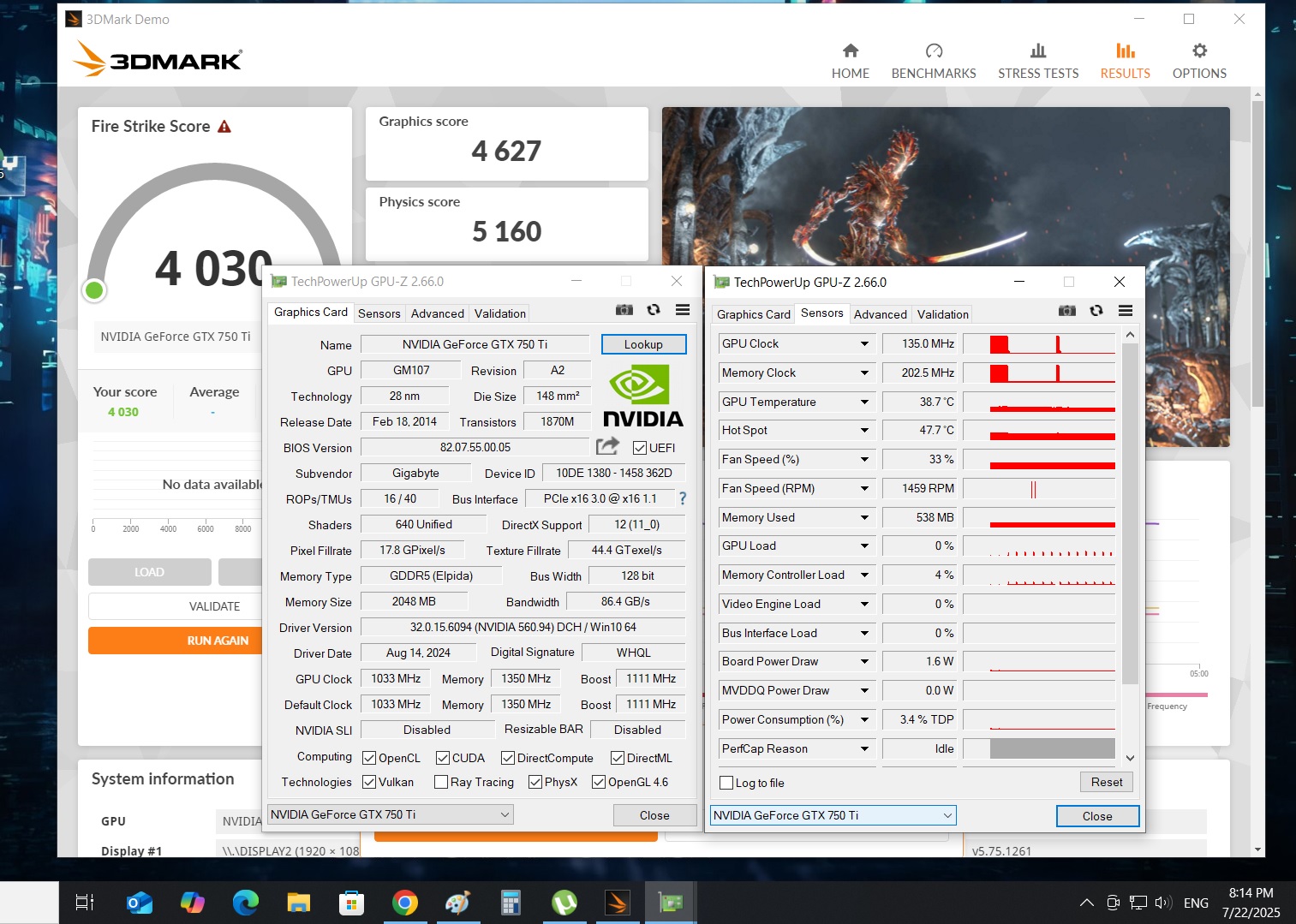Open Validation tab in Graphics Card window
This screenshot has height=924, width=1296.
(499, 313)
